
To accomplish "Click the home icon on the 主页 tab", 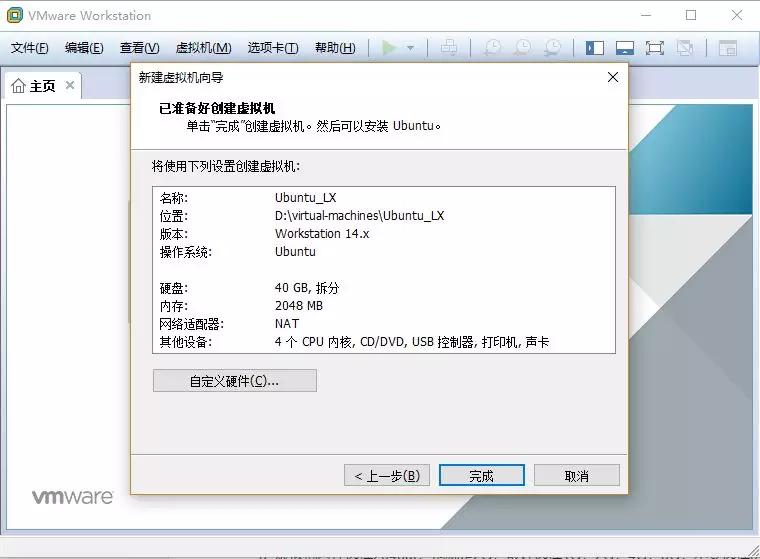I will point(18,86).
